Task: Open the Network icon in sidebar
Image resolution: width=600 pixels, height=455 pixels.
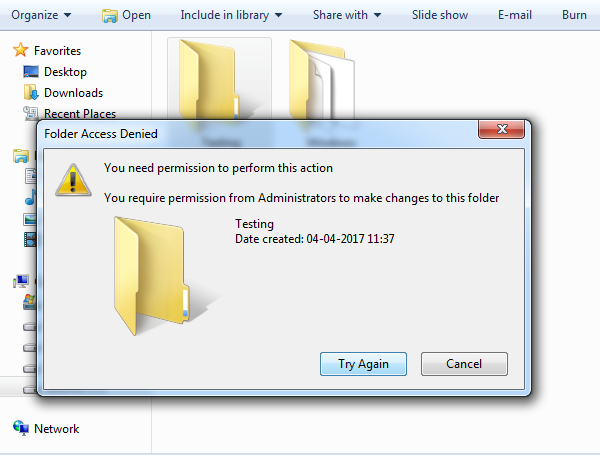Action: (21, 428)
